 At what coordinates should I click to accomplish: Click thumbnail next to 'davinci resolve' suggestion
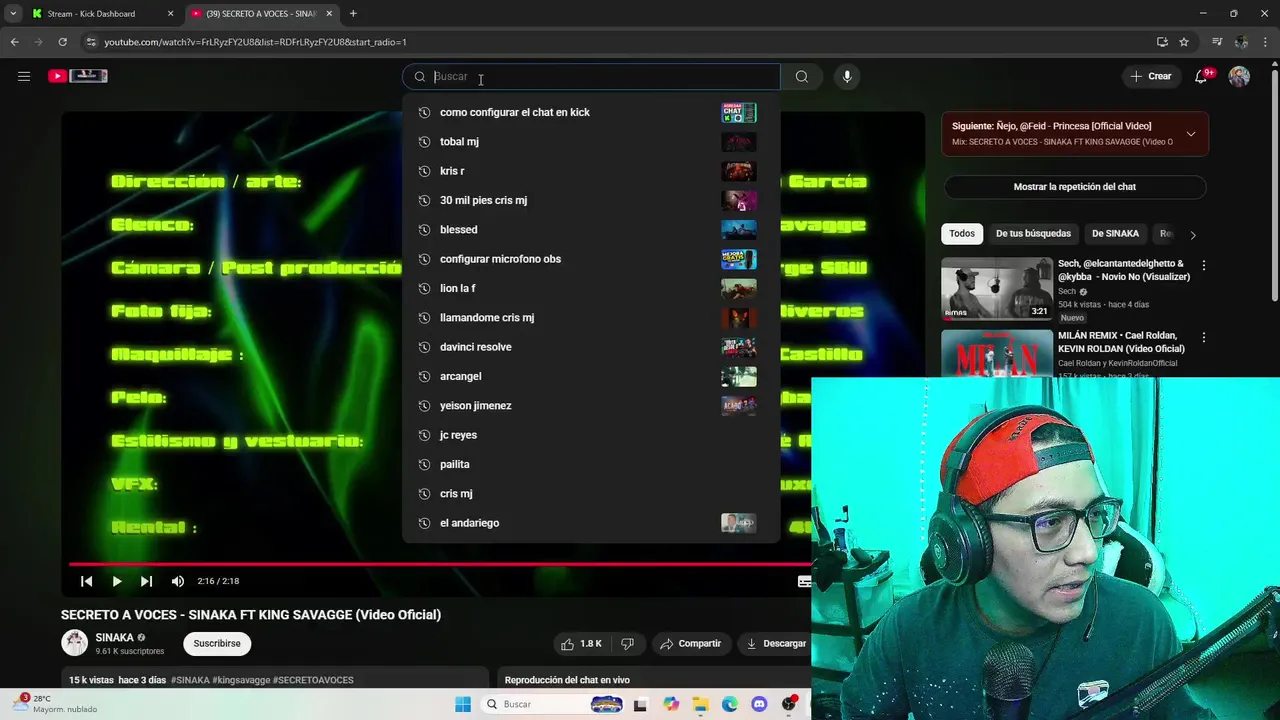pyautogui.click(x=739, y=347)
